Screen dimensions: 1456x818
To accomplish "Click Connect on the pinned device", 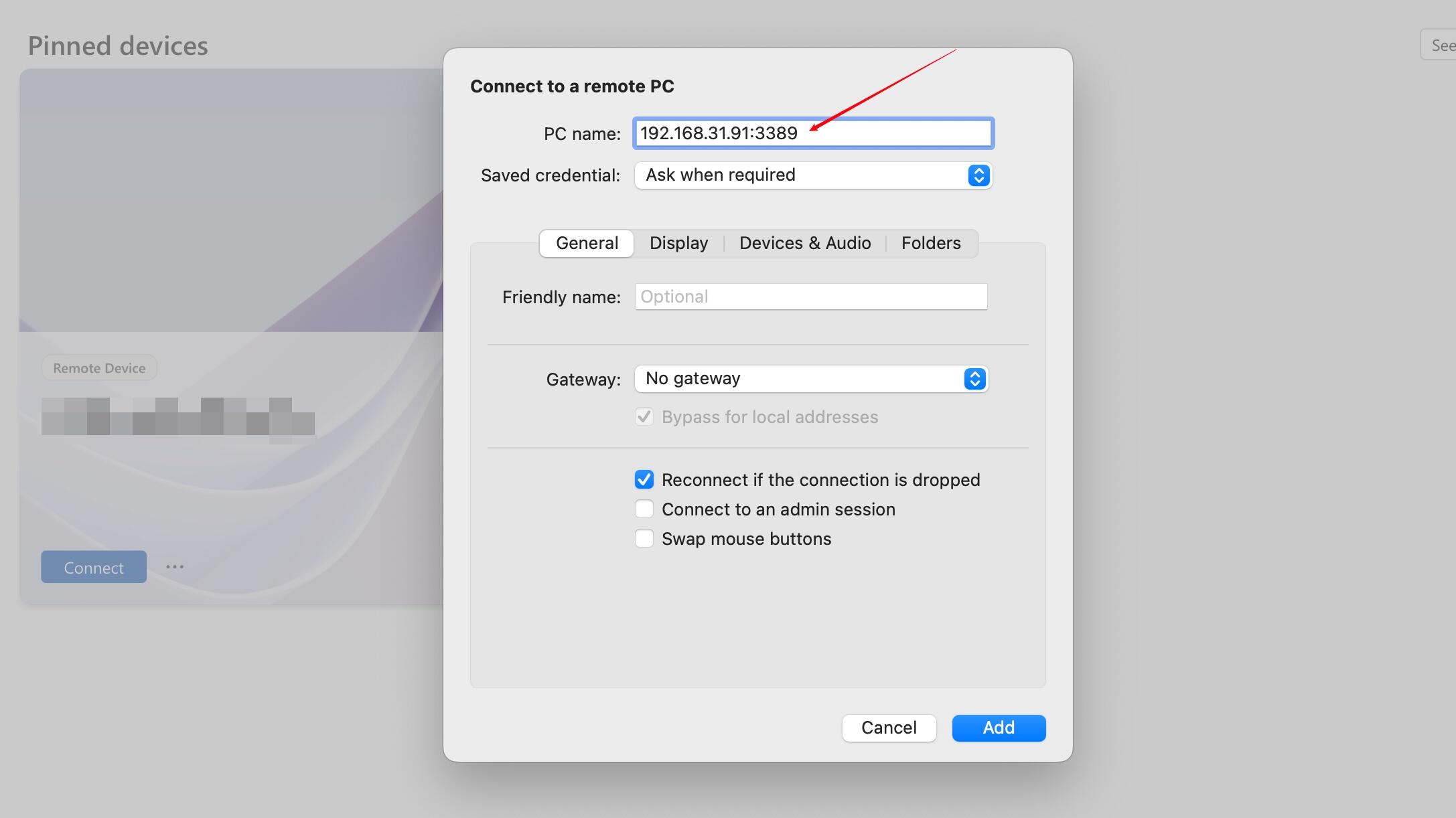I will (x=94, y=567).
